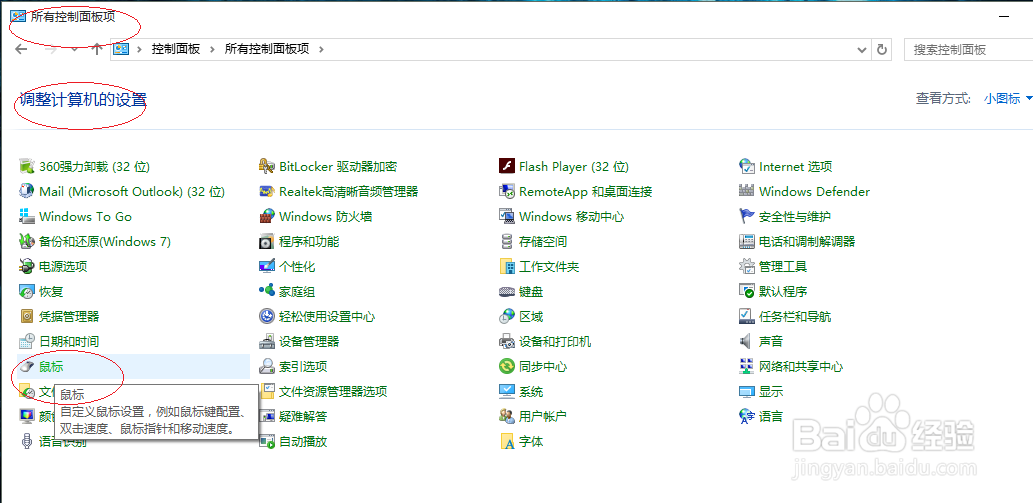Open the 凭据管理器 safe icon
This screenshot has height=503, width=1033.
point(26,317)
